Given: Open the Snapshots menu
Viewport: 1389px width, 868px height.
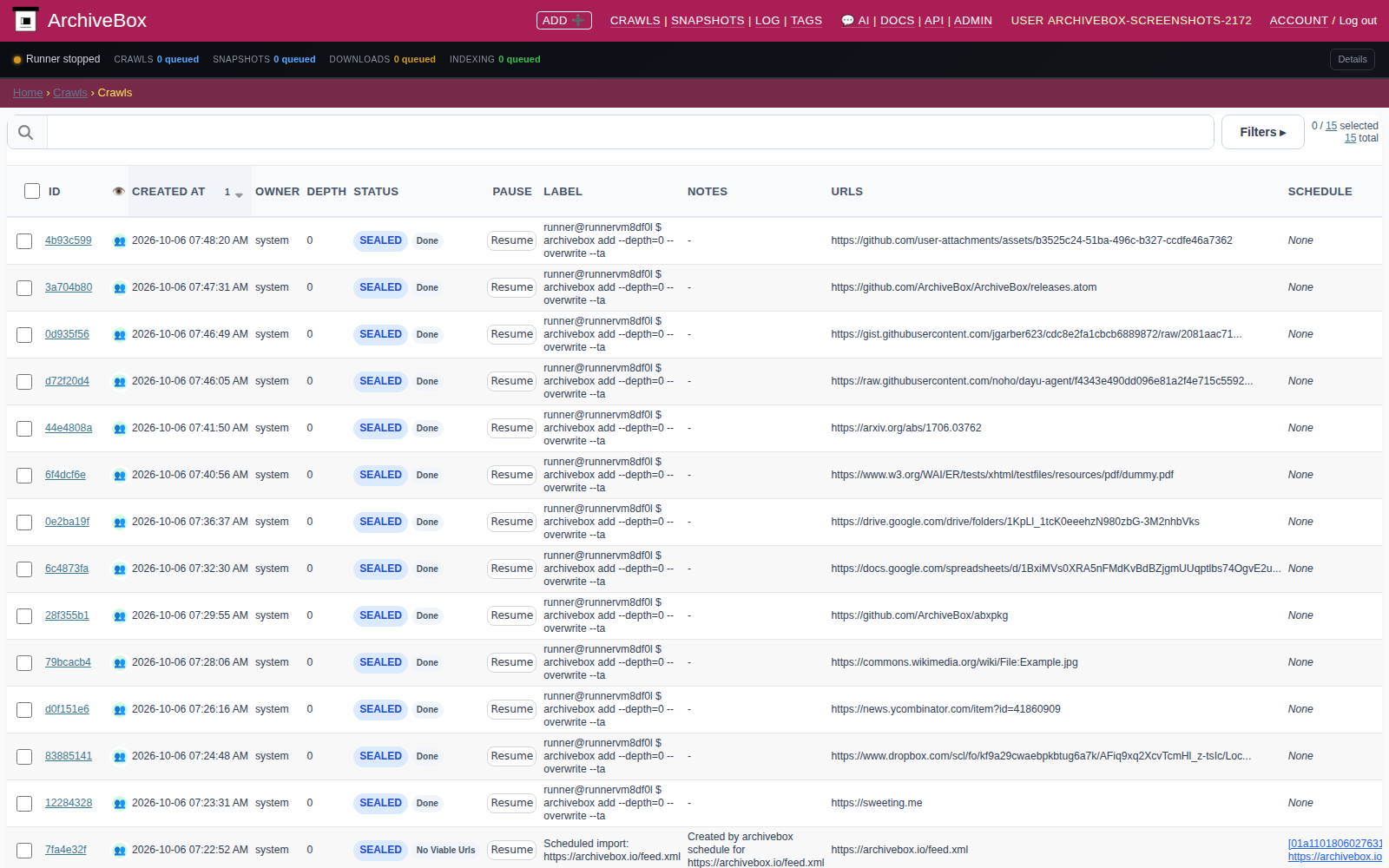Looking at the screenshot, I should tap(708, 20).
